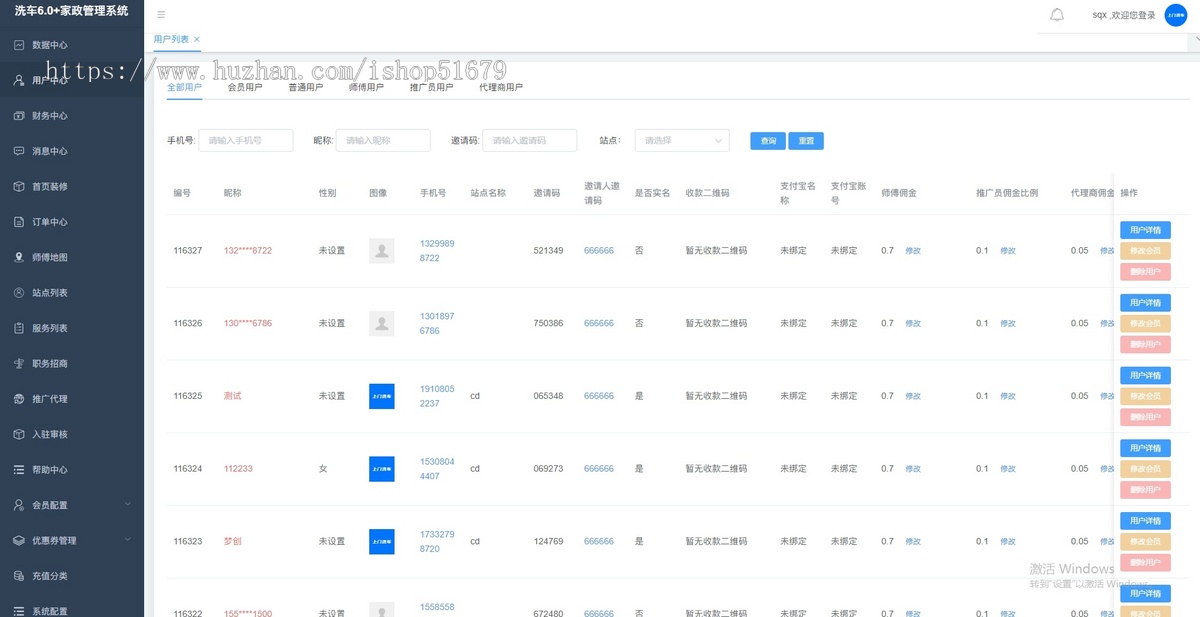Viewport: 1200px width, 617px height.
Task: Expand 优惠券管理 submenu chevron
Action: pyautogui.click(x=127, y=540)
